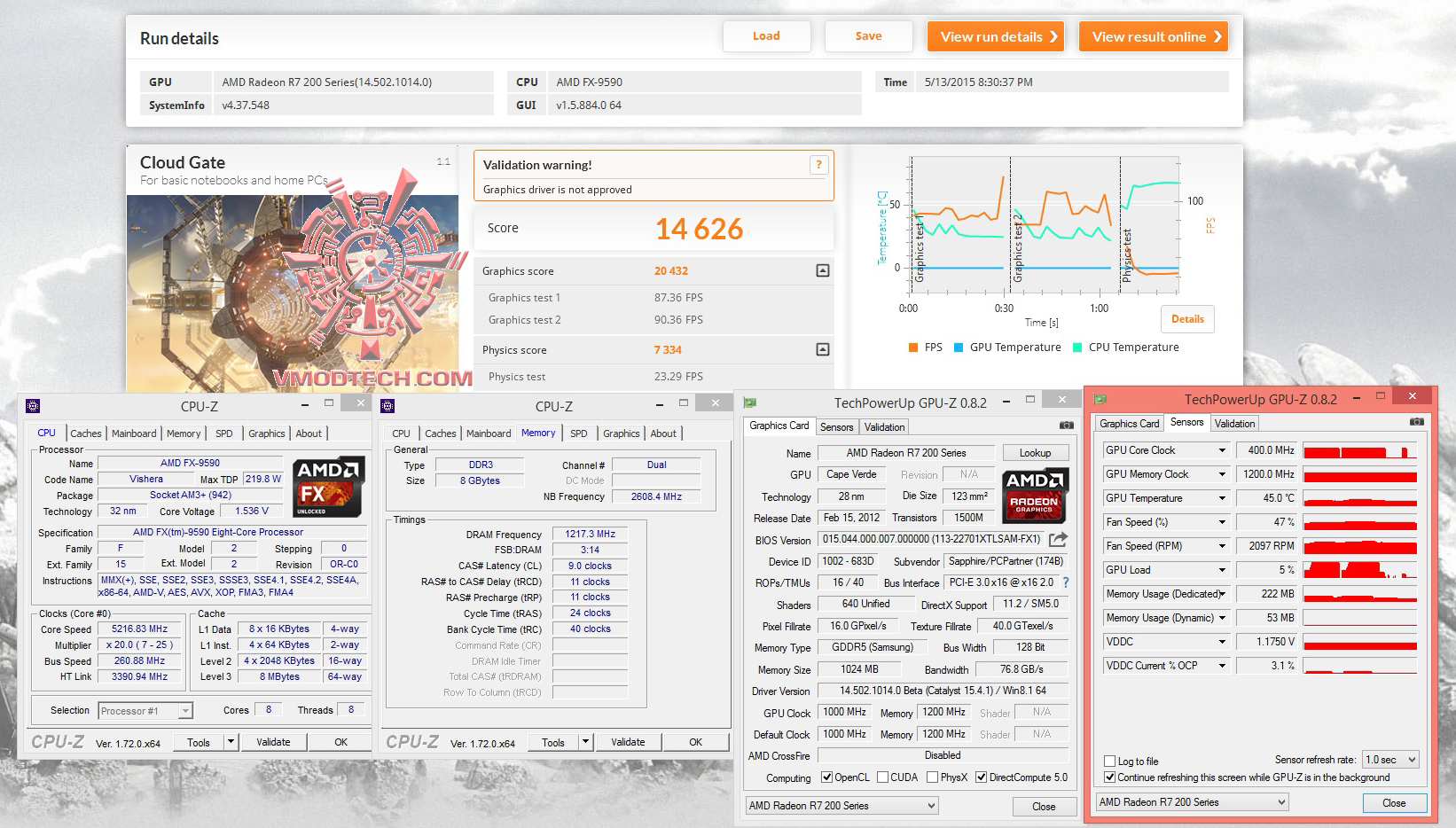The image size is (1456, 828).
Task: Click the 14 626 Cloud Gate score
Action: [x=700, y=229]
